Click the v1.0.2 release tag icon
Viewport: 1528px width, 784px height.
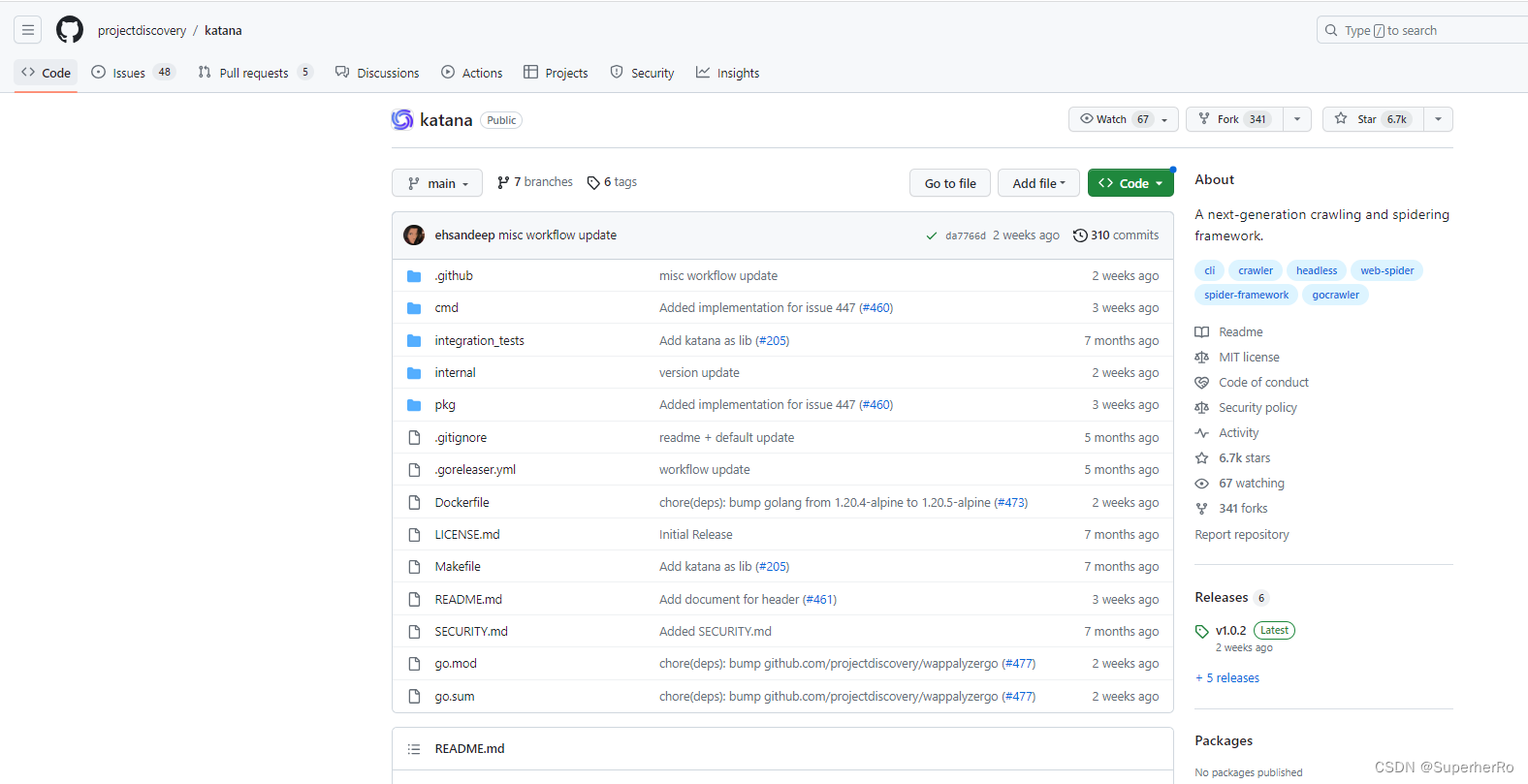point(1202,631)
